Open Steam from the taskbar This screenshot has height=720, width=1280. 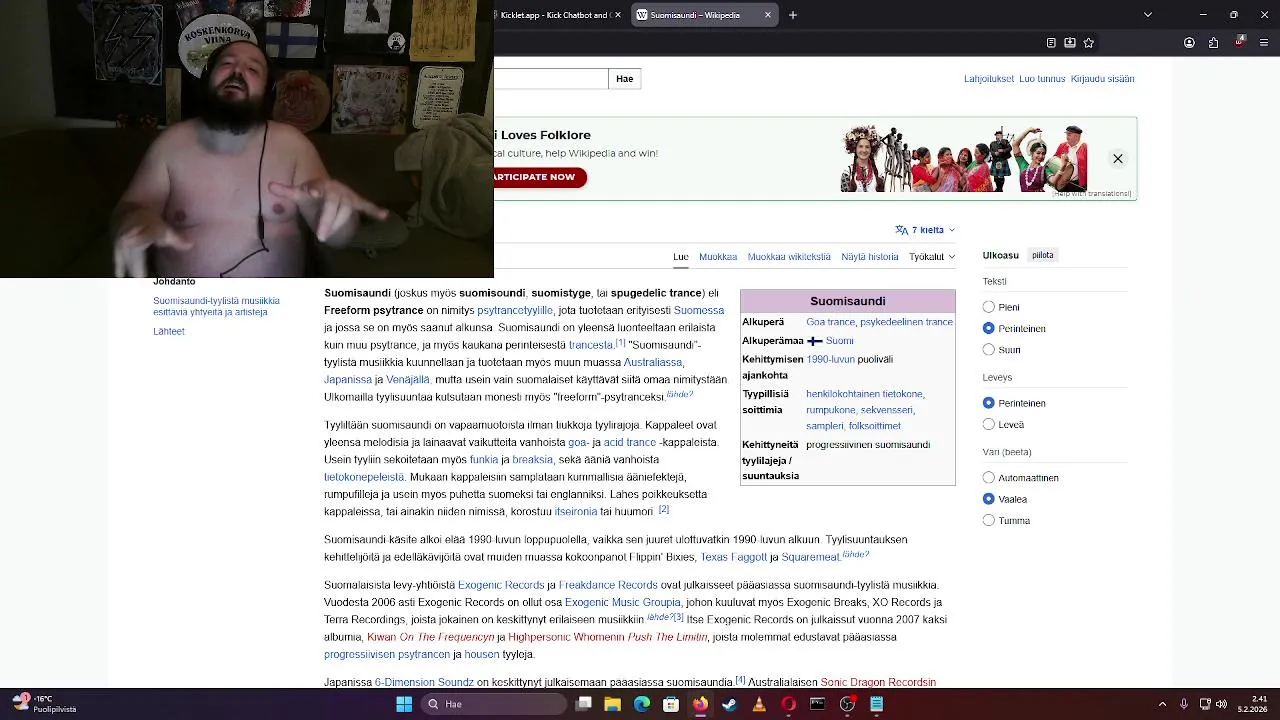[x=729, y=704]
